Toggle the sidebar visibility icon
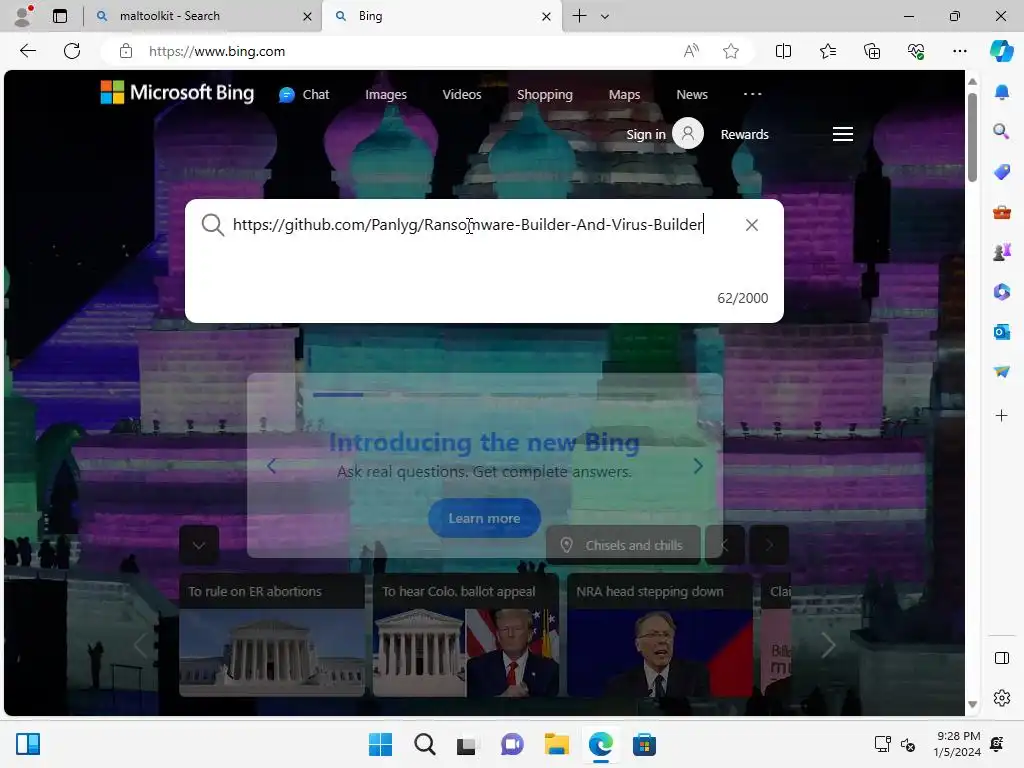1024x768 pixels. (x=1002, y=658)
